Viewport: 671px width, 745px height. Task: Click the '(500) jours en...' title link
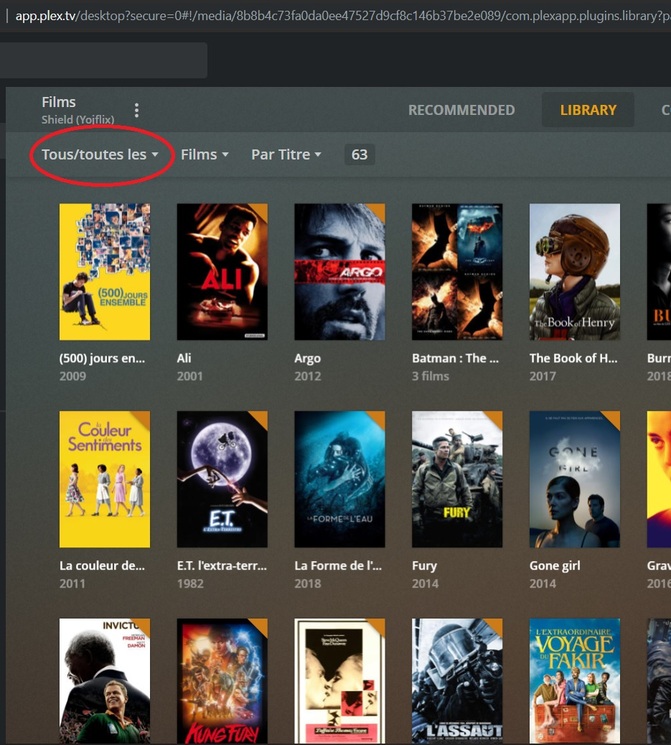pos(102,358)
